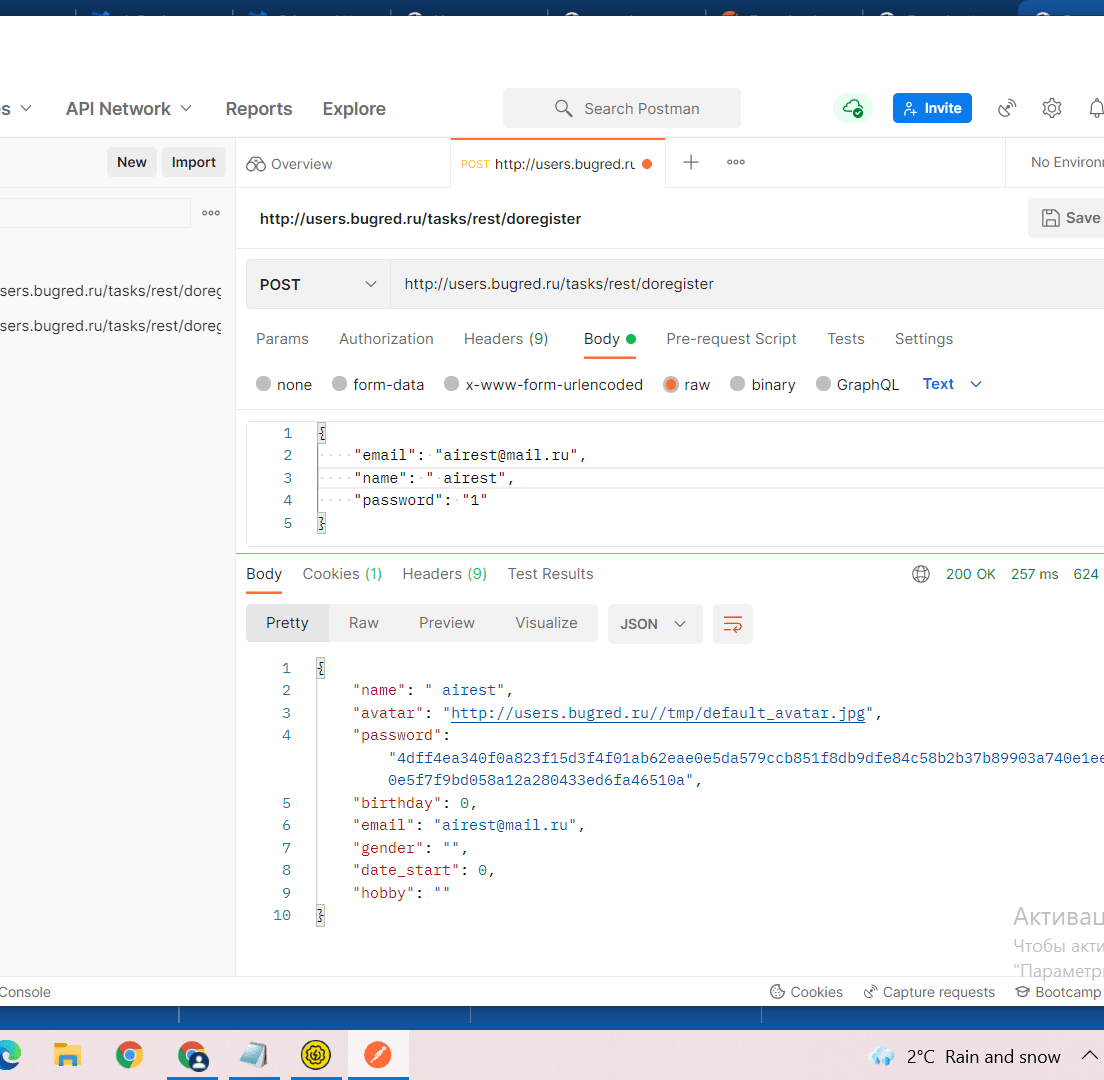Open the Pre-request Script tab
The image size is (1104, 1080).
point(731,339)
